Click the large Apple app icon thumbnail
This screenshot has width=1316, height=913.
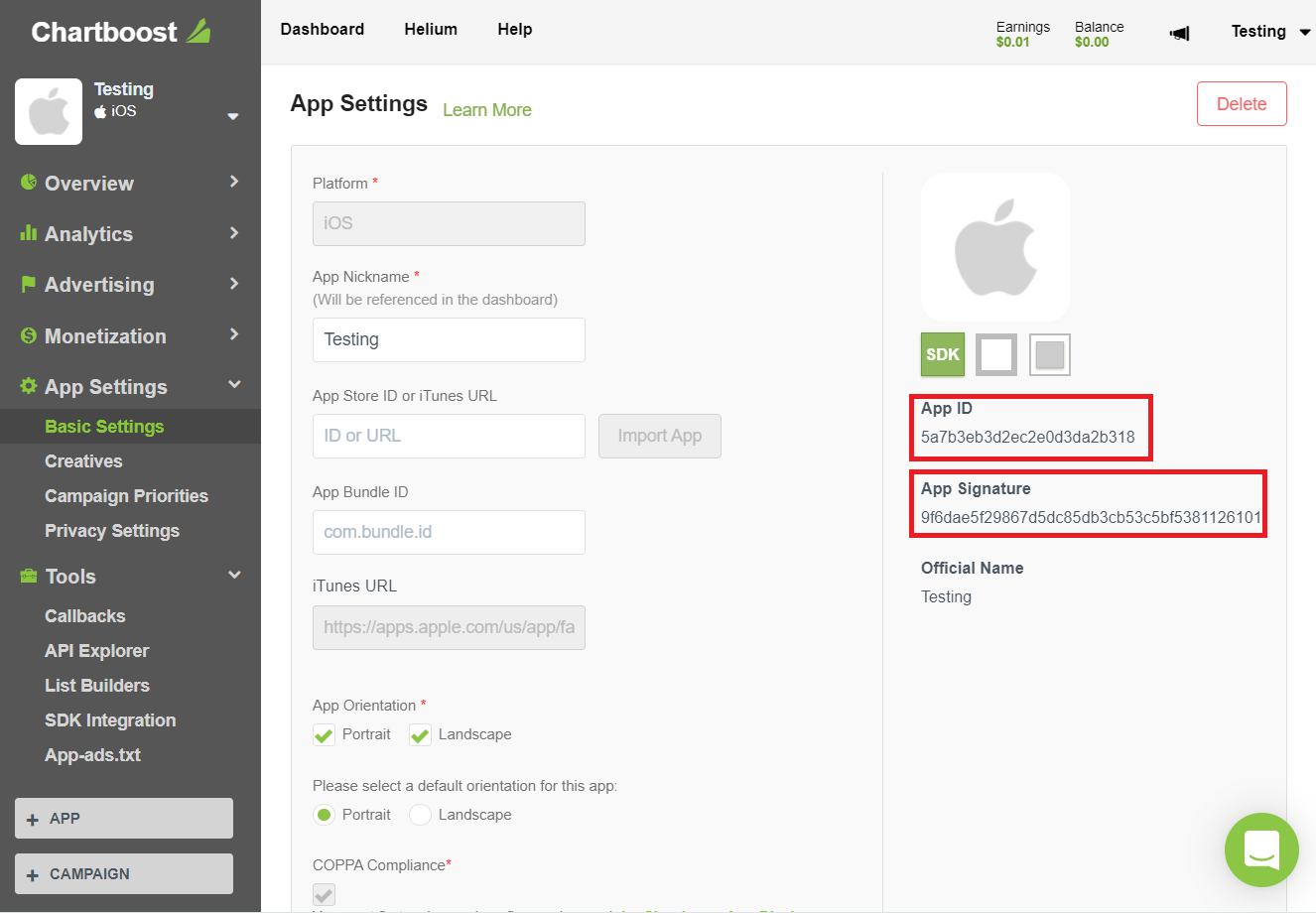pyautogui.click(x=995, y=247)
